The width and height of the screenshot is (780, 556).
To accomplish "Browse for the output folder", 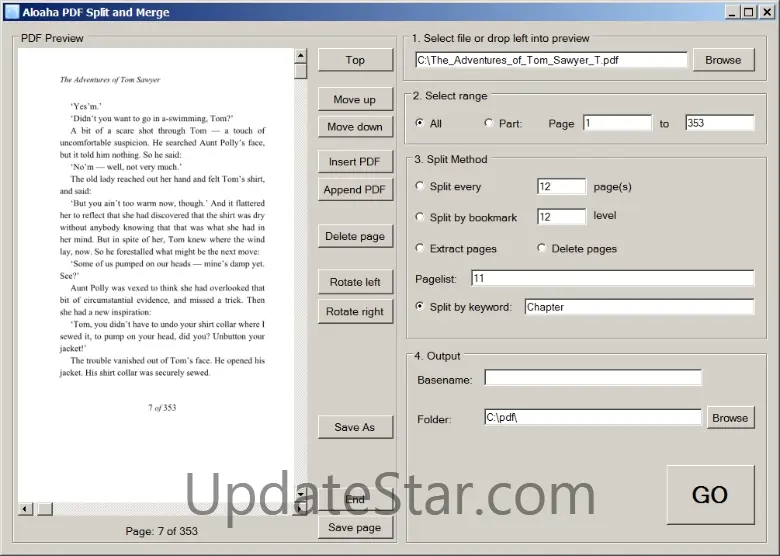I will click(x=730, y=418).
